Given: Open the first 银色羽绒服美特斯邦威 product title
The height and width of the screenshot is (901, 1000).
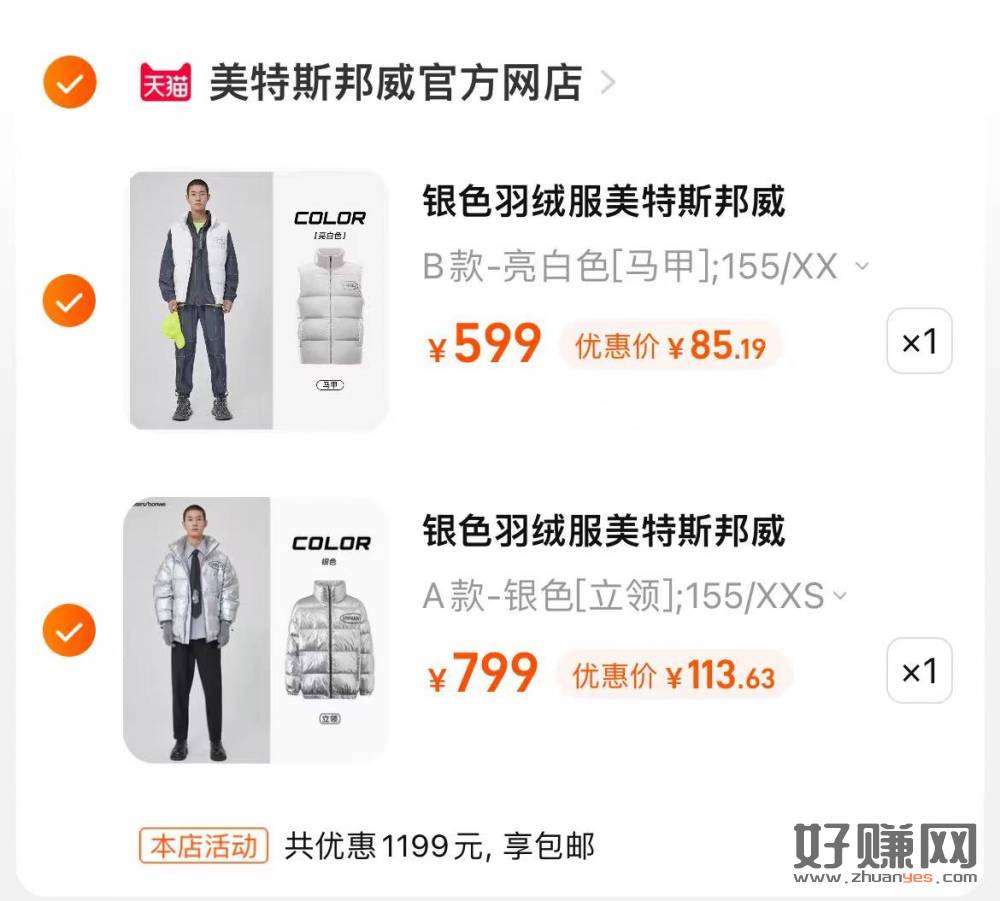Looking at the screenshot, I should (603, 201).
